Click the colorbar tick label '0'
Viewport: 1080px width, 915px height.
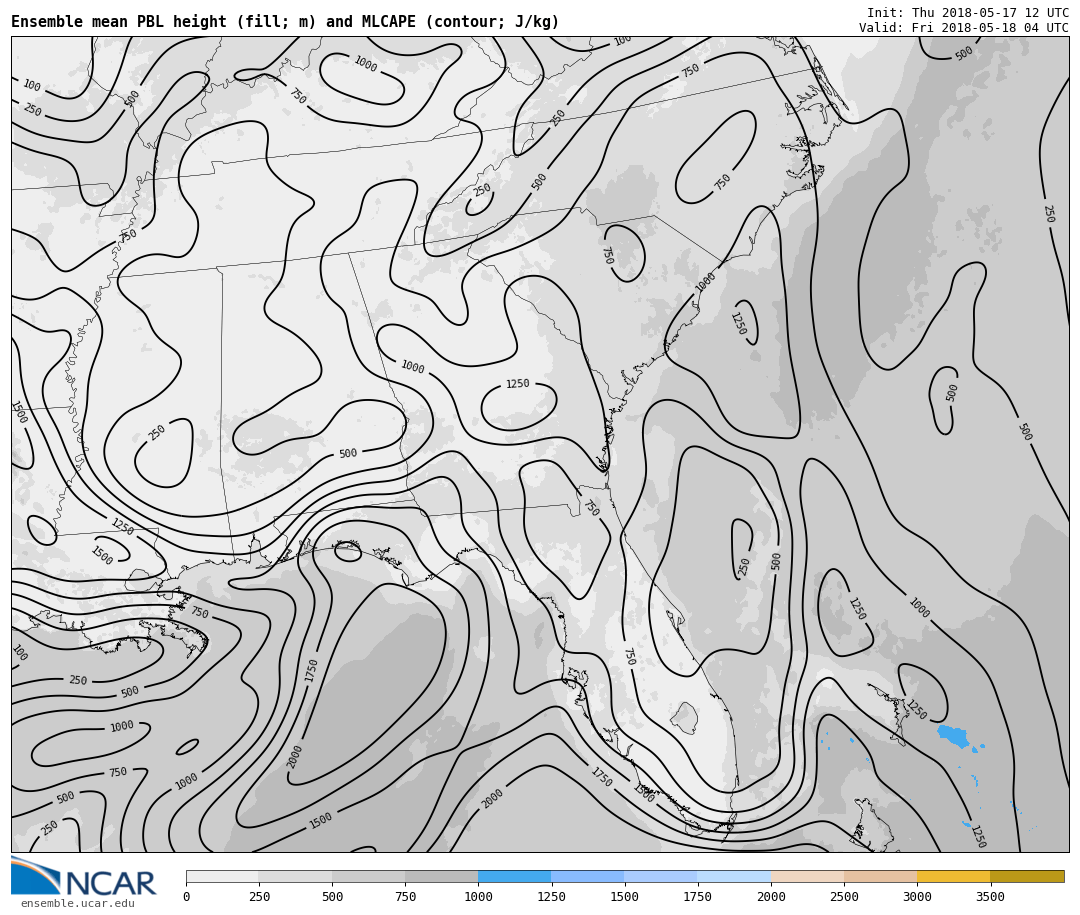point(187,896)
